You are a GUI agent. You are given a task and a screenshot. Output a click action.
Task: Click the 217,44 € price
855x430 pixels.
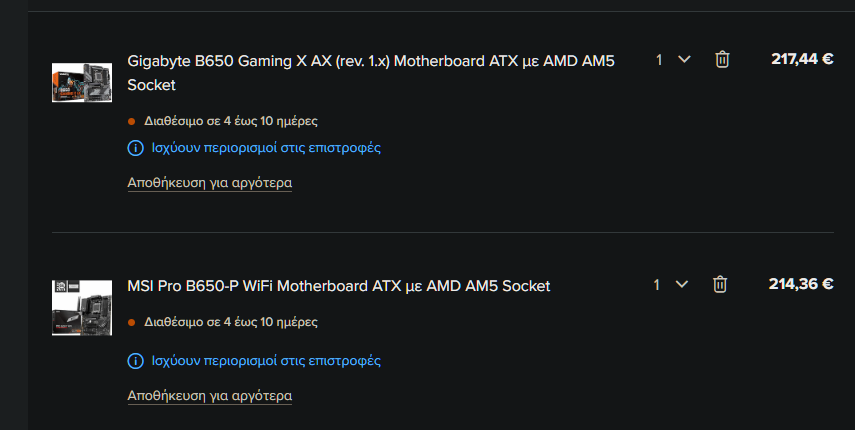point(802,59)
